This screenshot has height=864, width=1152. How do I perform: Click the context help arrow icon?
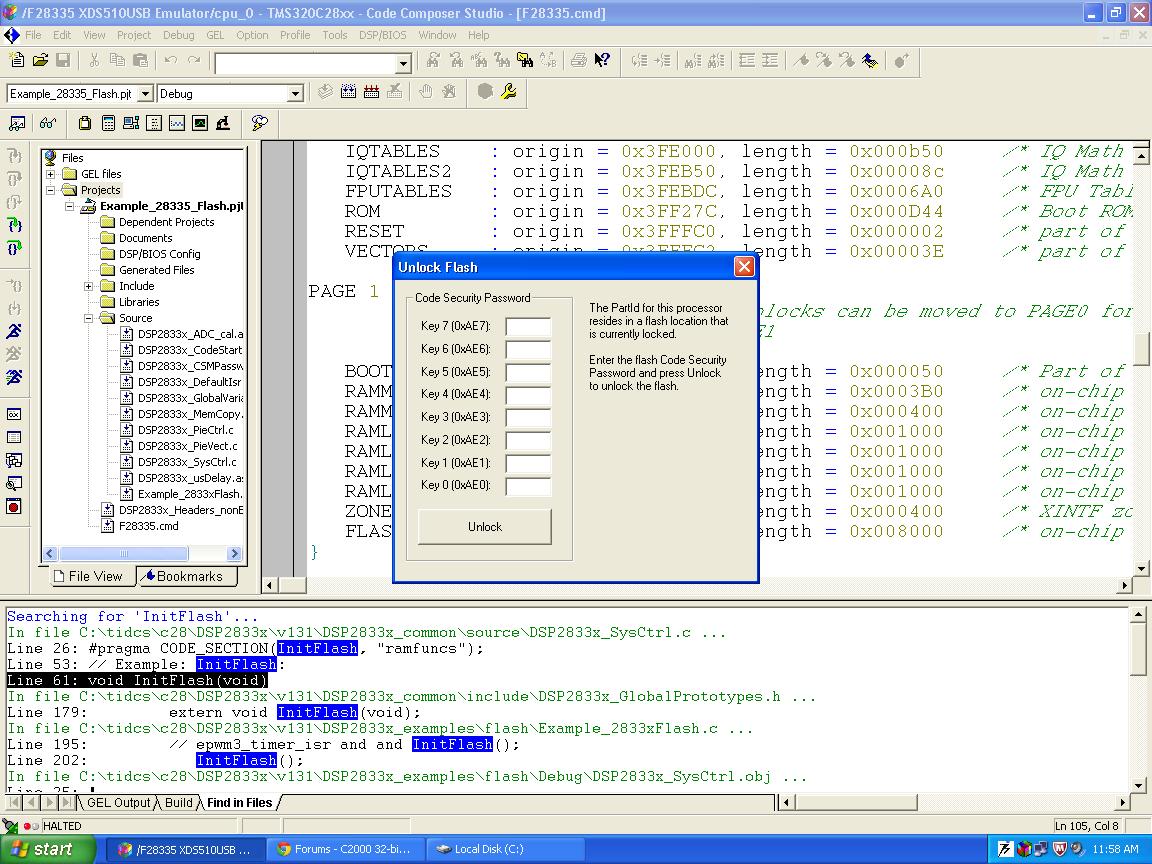click(x=602, y=60)
